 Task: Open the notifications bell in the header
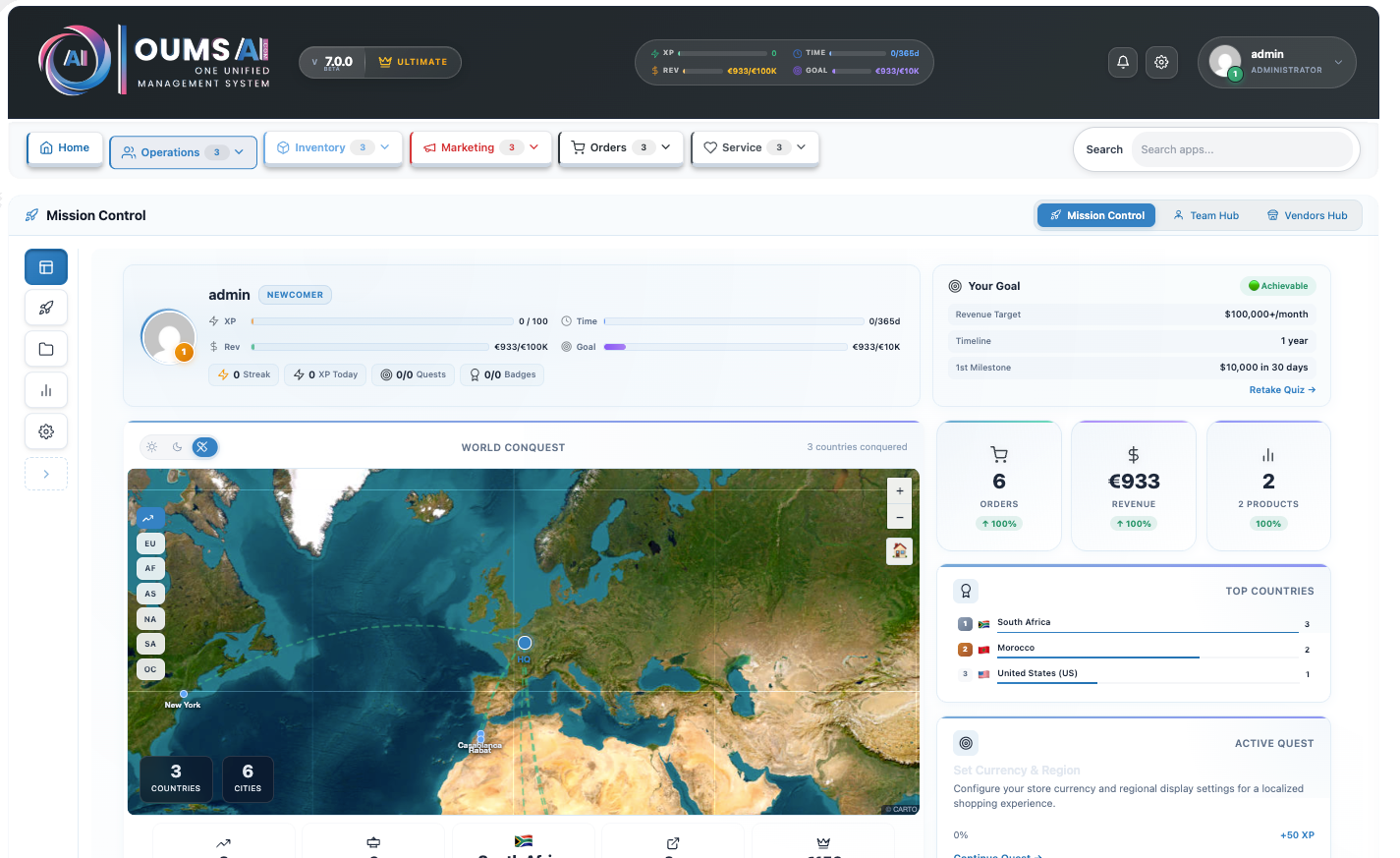pos(1123,62)
